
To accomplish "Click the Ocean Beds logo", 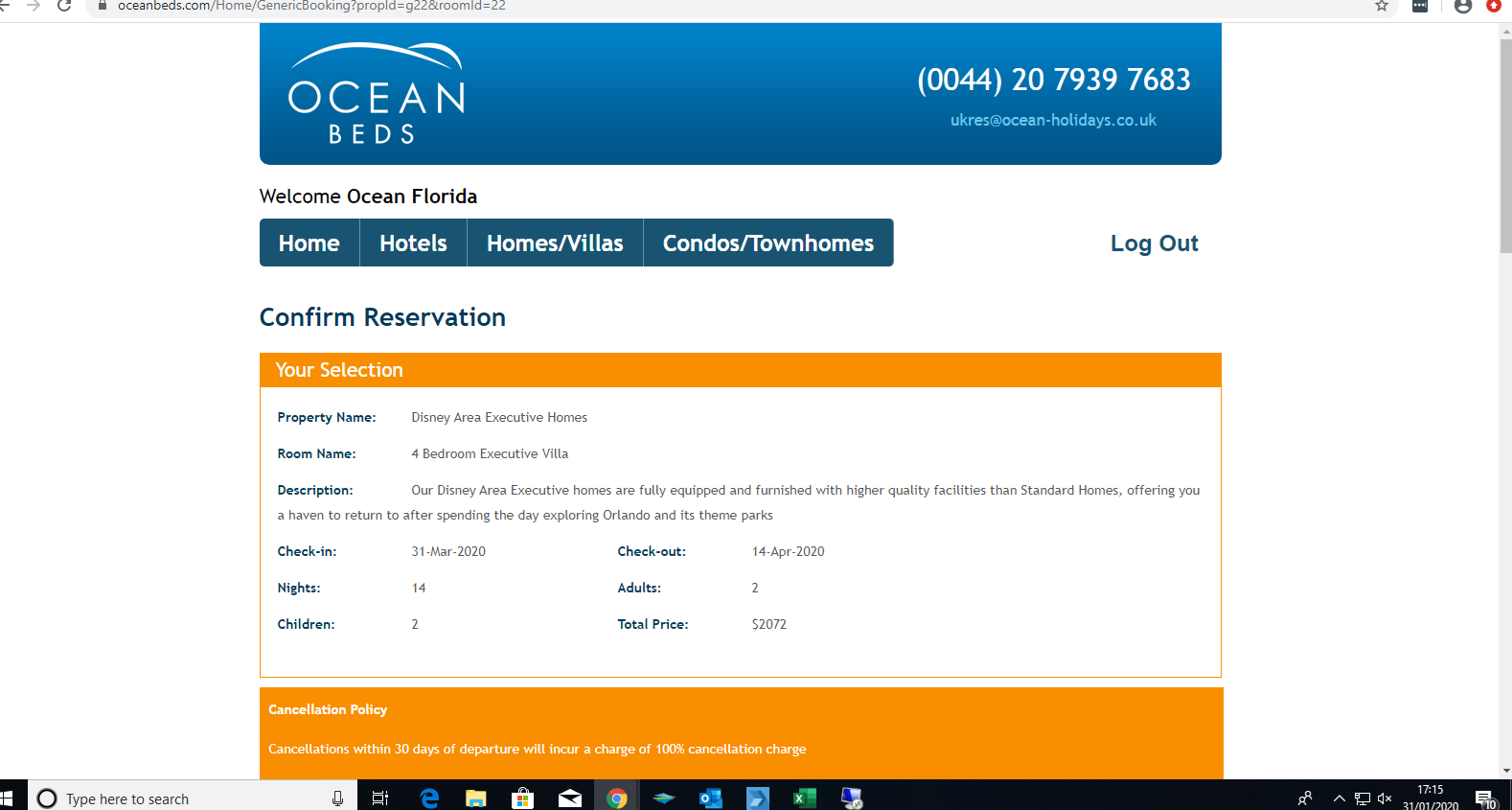I will (x=377, y=94).
